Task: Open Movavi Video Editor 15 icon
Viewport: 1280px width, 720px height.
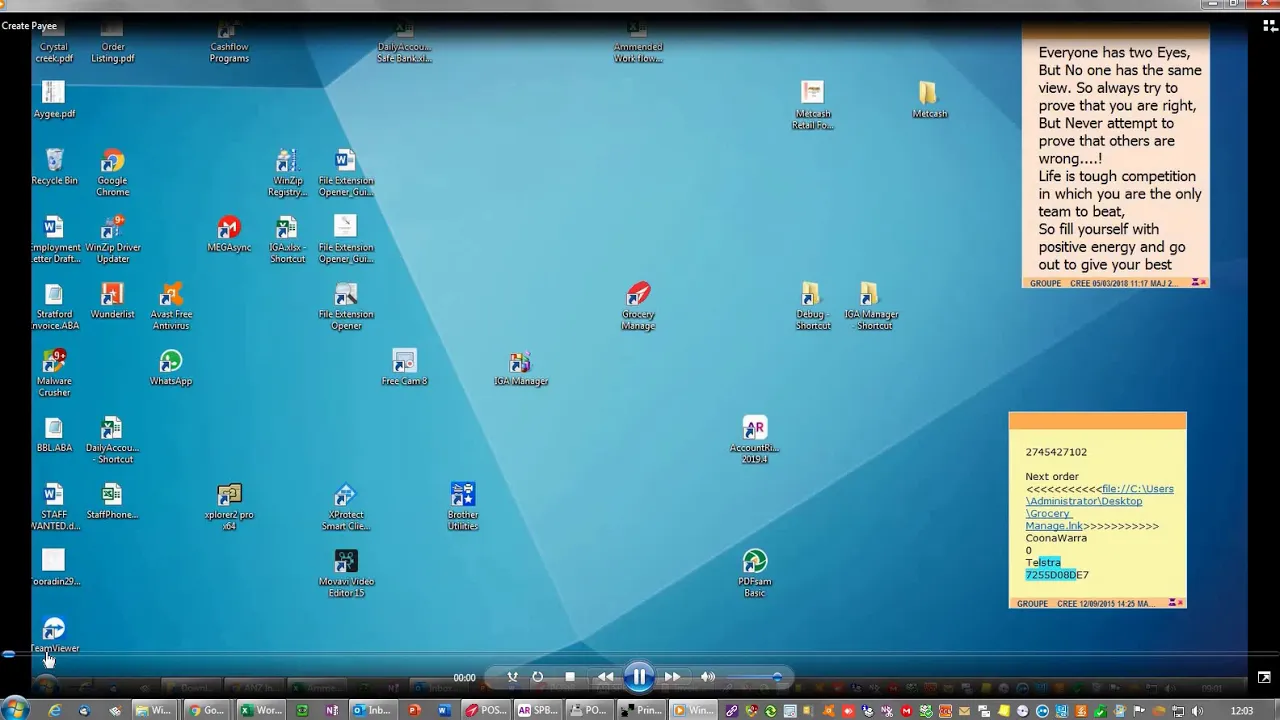Action: [x=346, y=574]
